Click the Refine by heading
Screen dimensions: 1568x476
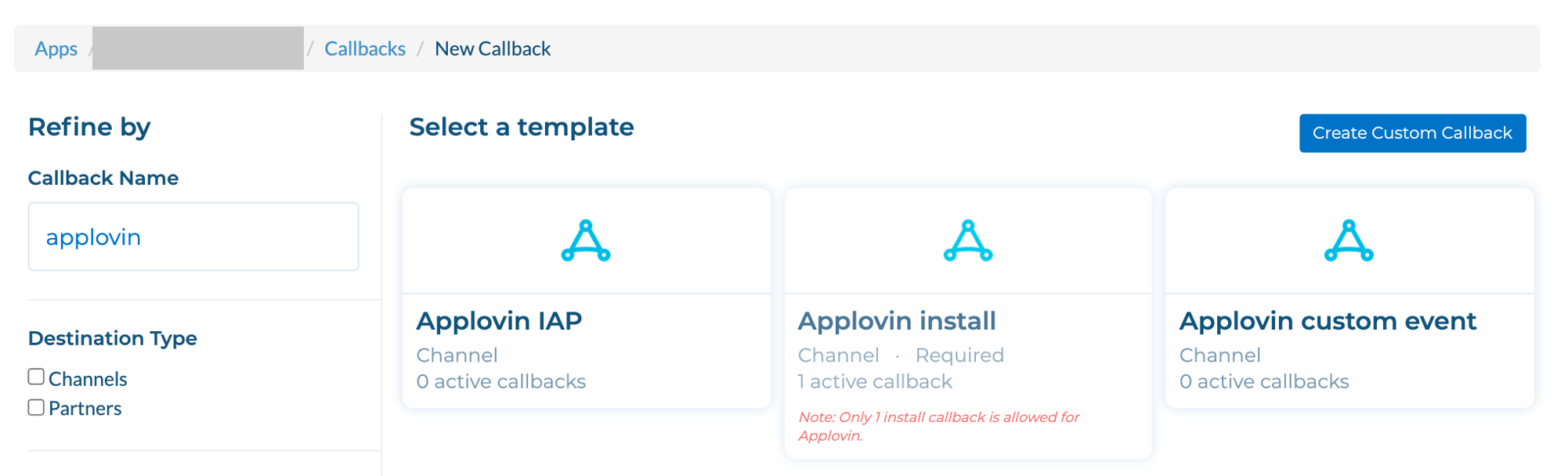(89, 127)
